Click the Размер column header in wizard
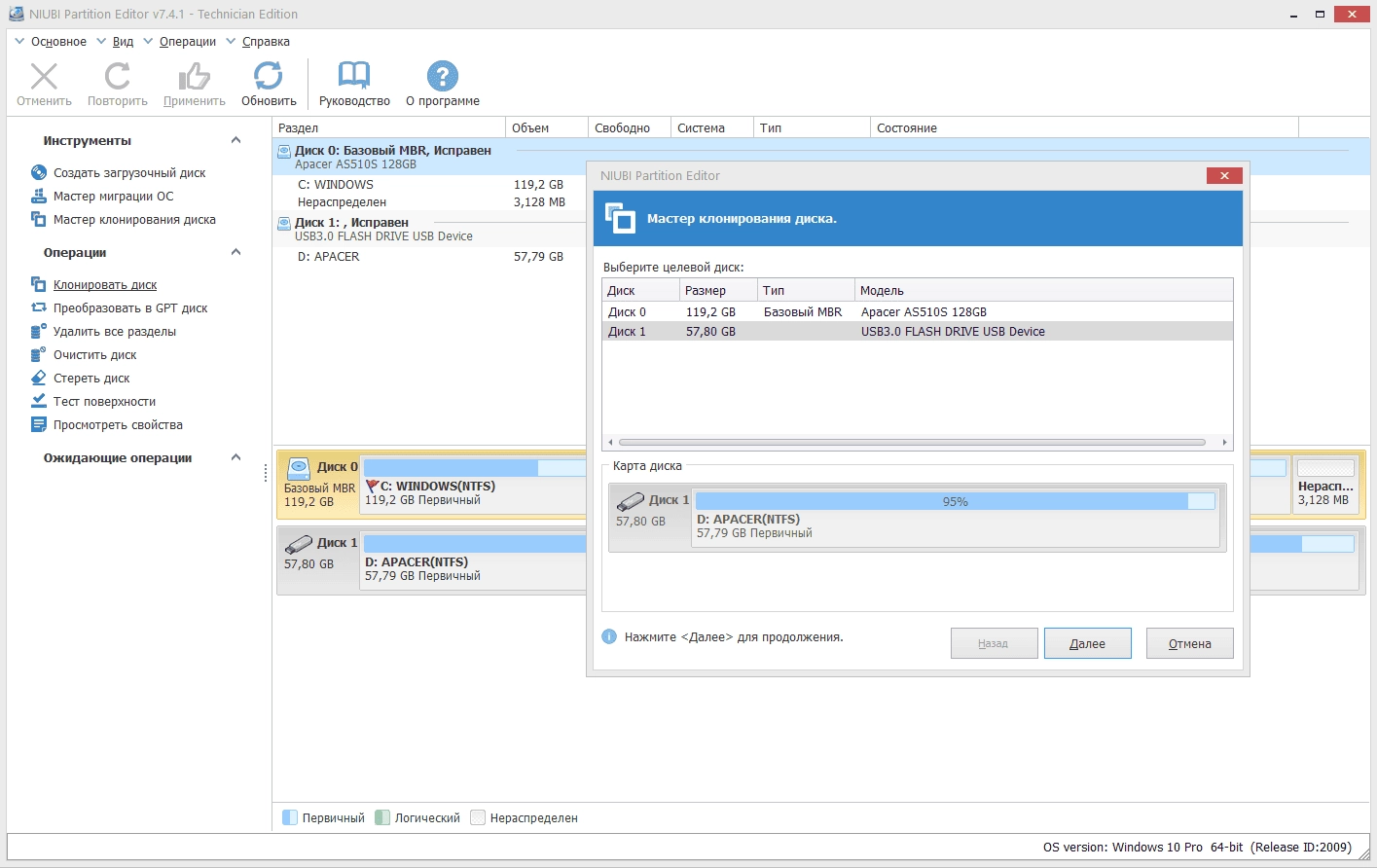Image resolution: width=1377 pixels, height=868 pixels. point(718,290)
